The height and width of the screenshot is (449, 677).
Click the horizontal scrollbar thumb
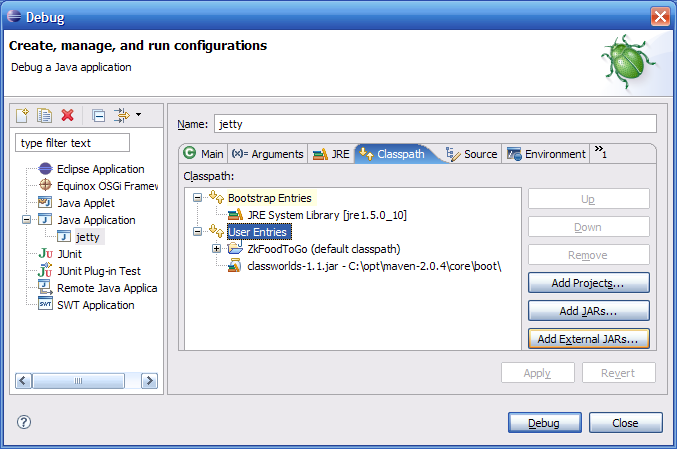click(x=79, y=381)
